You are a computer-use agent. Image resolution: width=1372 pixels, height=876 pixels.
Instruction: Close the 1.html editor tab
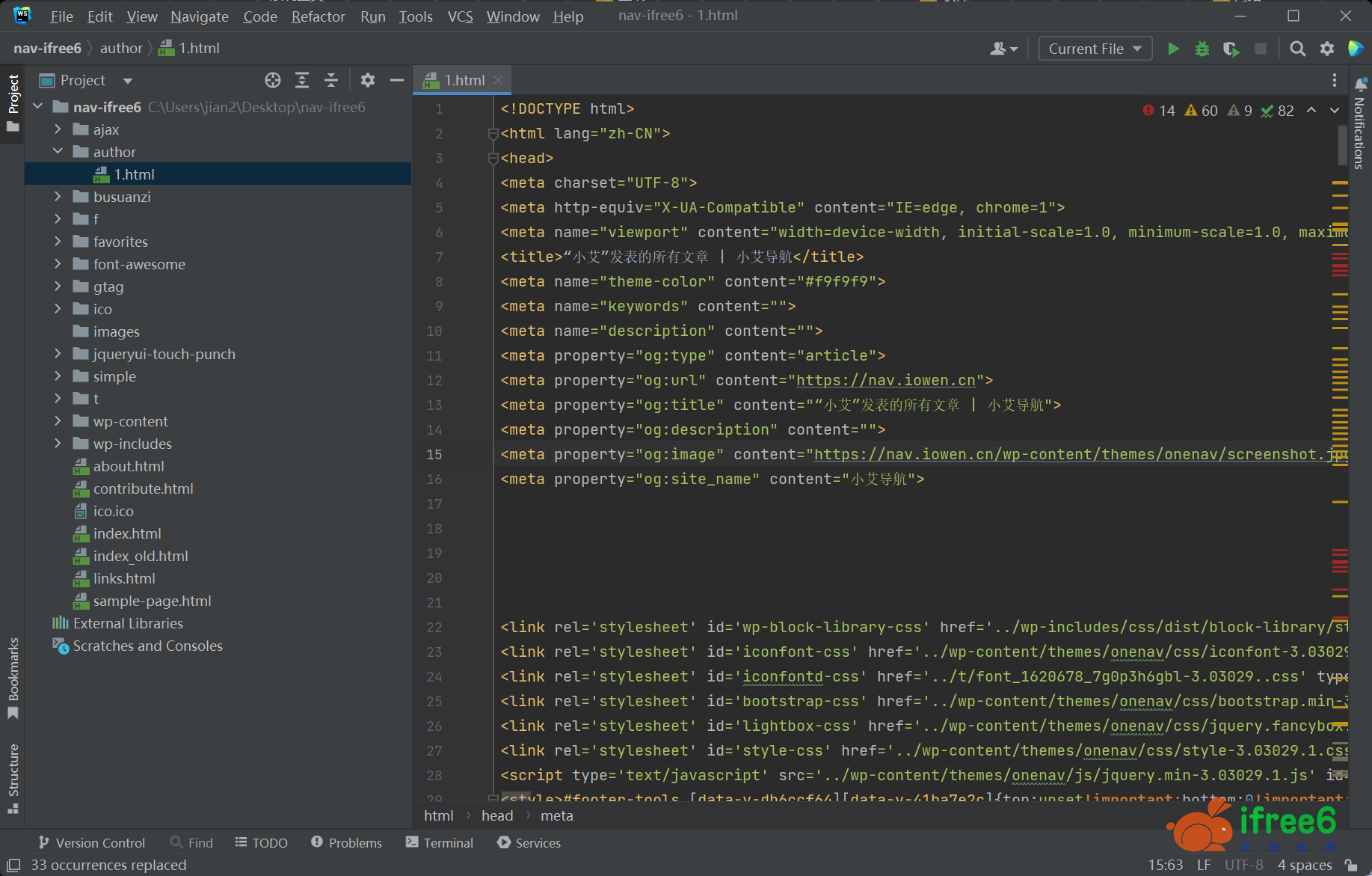pyautogui.click(x=499, y=80)
